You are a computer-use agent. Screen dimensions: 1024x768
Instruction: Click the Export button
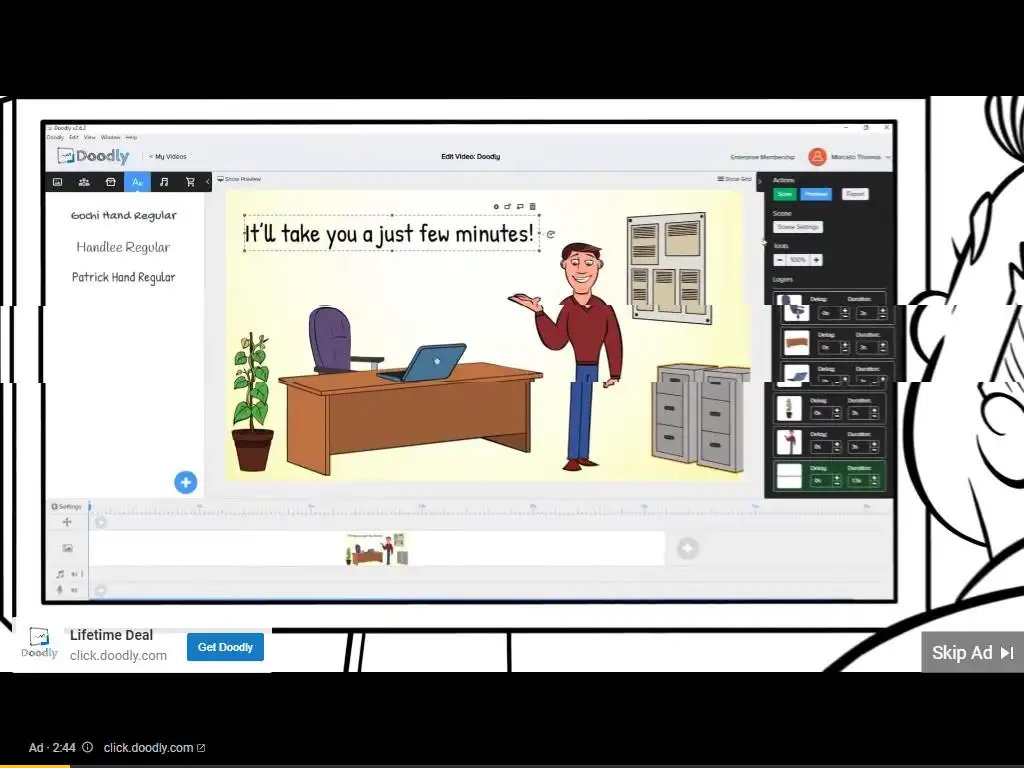(x=855, y=194)
